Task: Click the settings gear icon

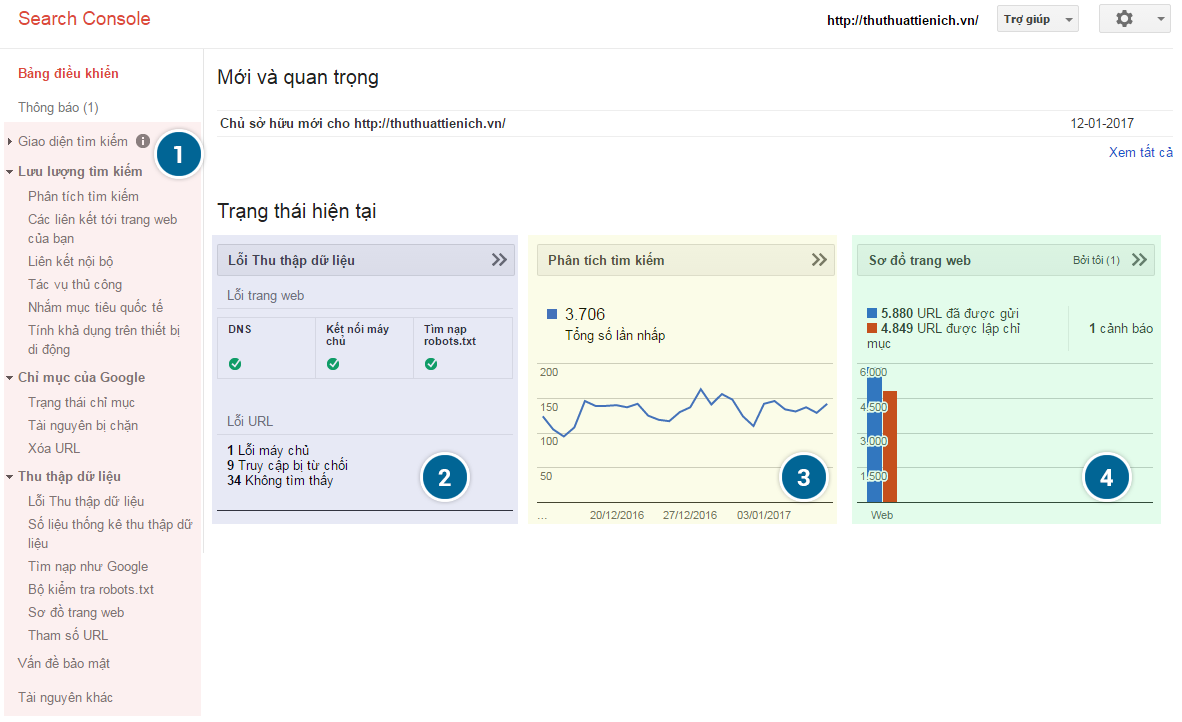Action: coord(1124,19)
